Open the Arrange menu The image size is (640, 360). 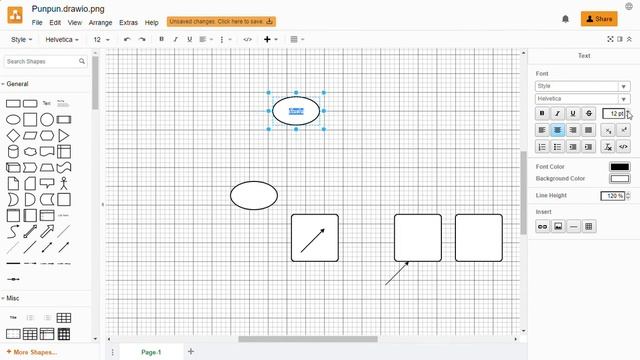click(100, 22)
